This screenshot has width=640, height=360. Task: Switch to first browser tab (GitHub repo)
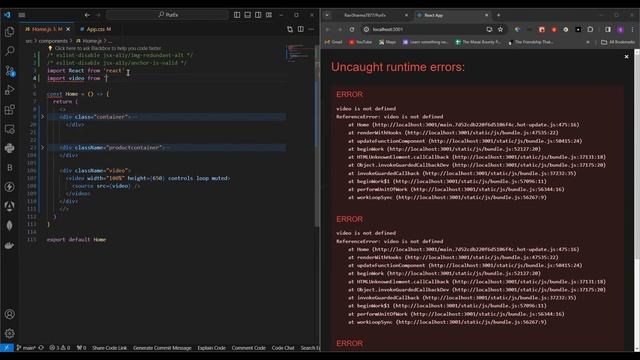(372, 15)
